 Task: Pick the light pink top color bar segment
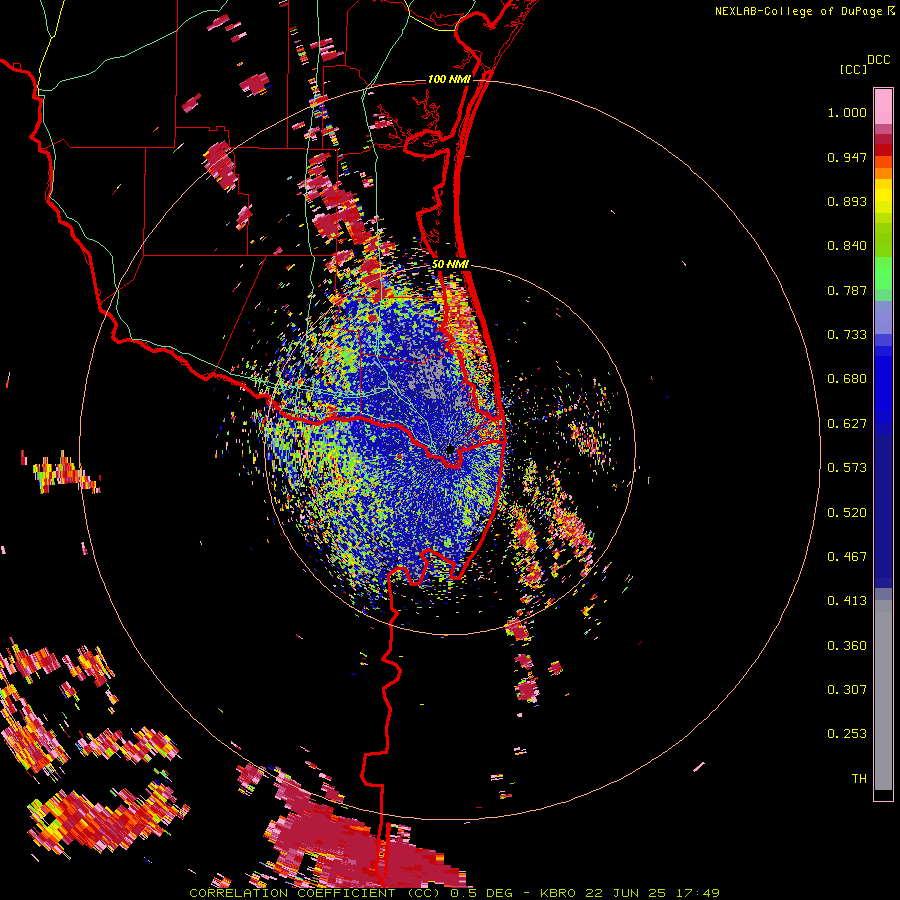pyautogui.click(x=883, y=106)
